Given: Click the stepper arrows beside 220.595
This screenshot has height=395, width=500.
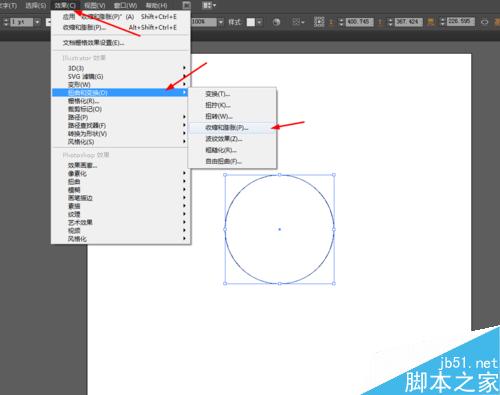Looking at the screenshot, I should tap(442, 22).
